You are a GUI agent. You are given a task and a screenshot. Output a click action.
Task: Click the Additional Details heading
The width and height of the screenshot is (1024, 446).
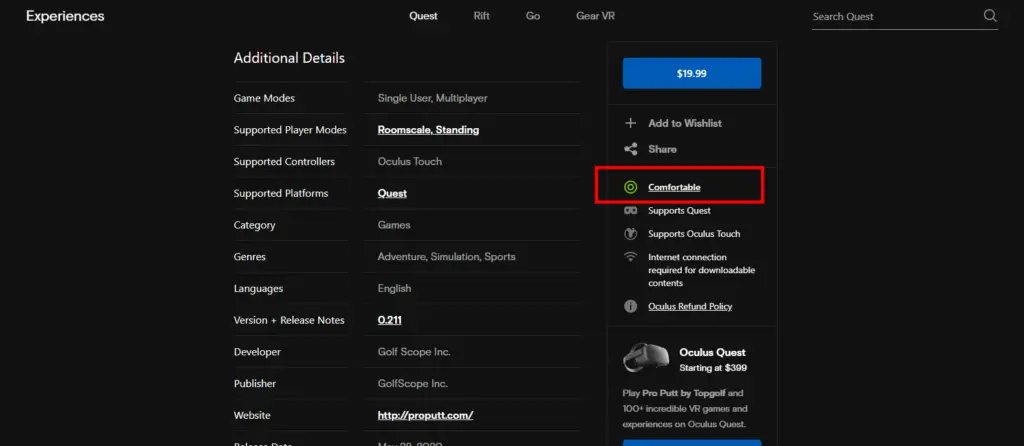pos(289,58)
